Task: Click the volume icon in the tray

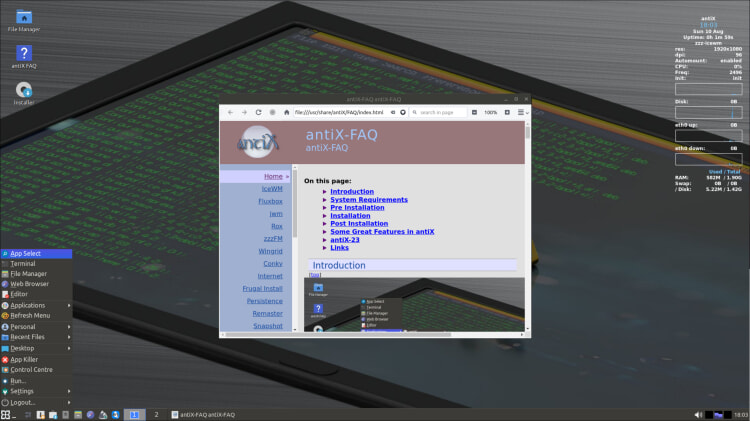Action: 698,415
